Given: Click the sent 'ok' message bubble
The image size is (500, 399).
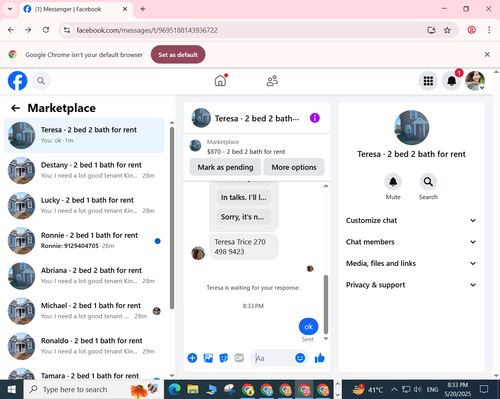Looking at the screenshot, I should click(308, 327).
